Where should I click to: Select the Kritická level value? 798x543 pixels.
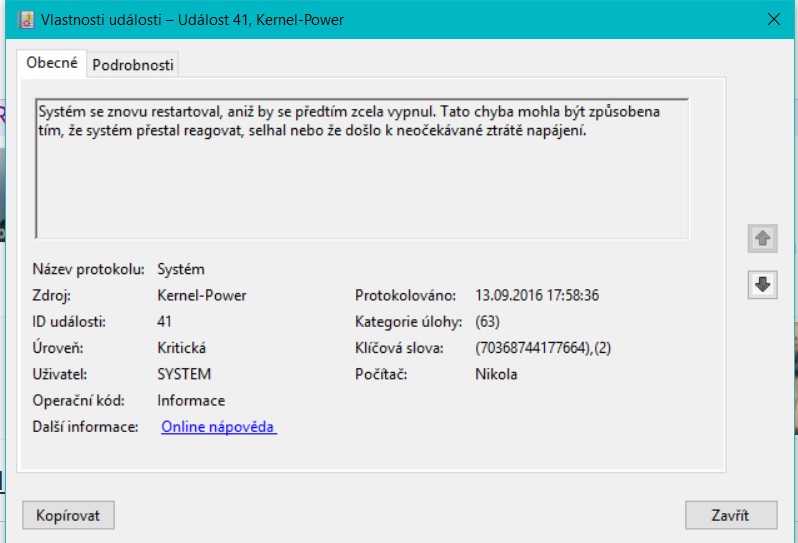coord(182,348)
